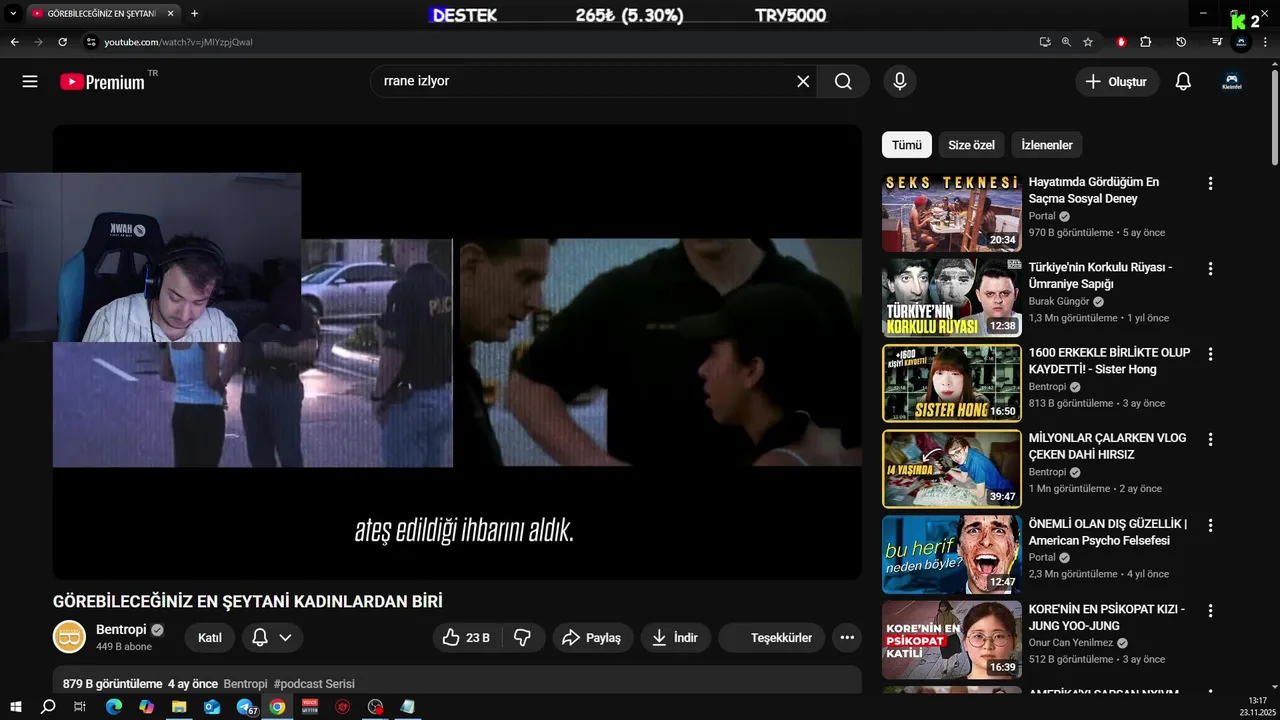This screenshot has width=1280, height=720.
Task: Open the Bentropi channel name link
Action: coord(121,630)
